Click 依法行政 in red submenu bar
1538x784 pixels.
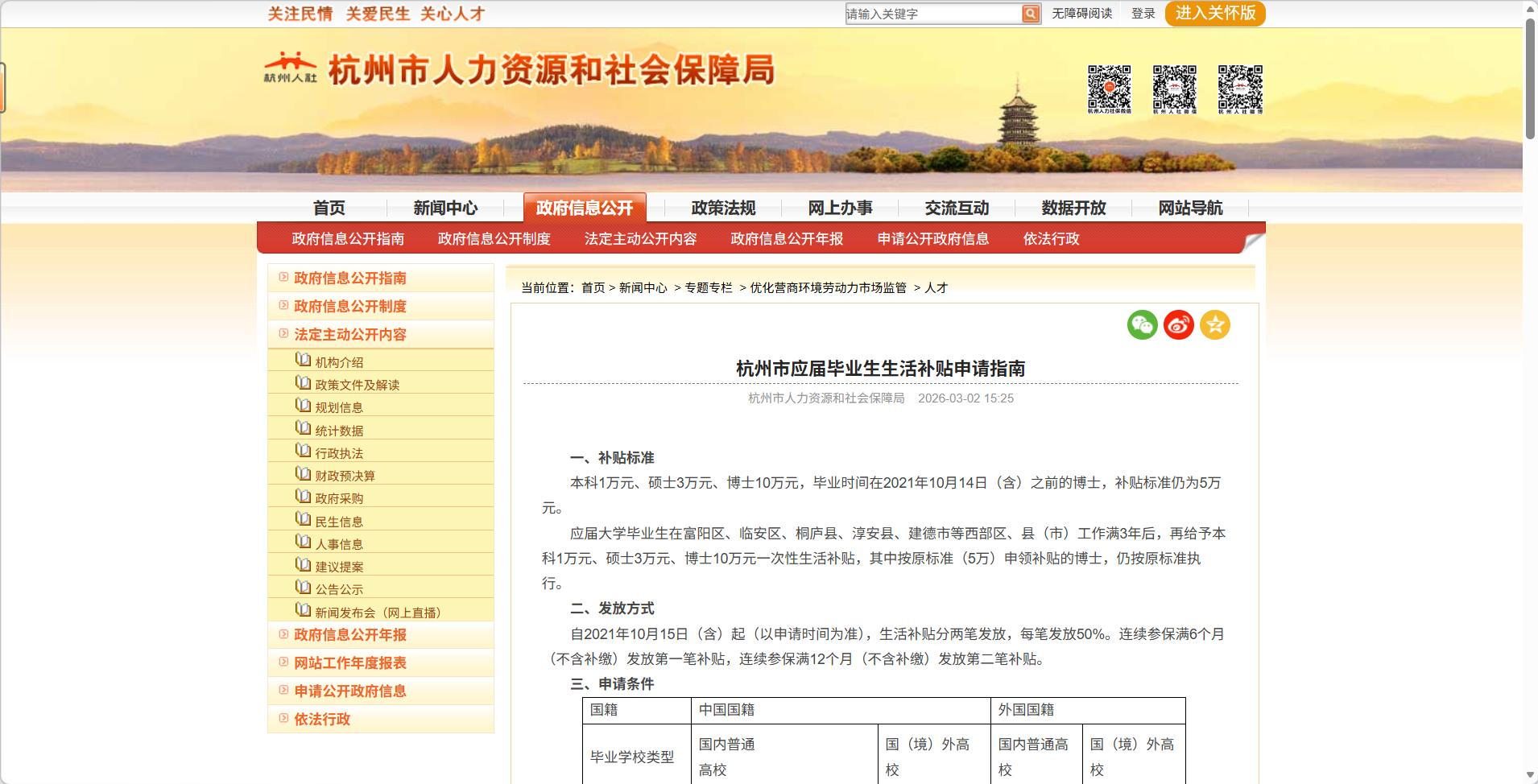click(1051, 239)
